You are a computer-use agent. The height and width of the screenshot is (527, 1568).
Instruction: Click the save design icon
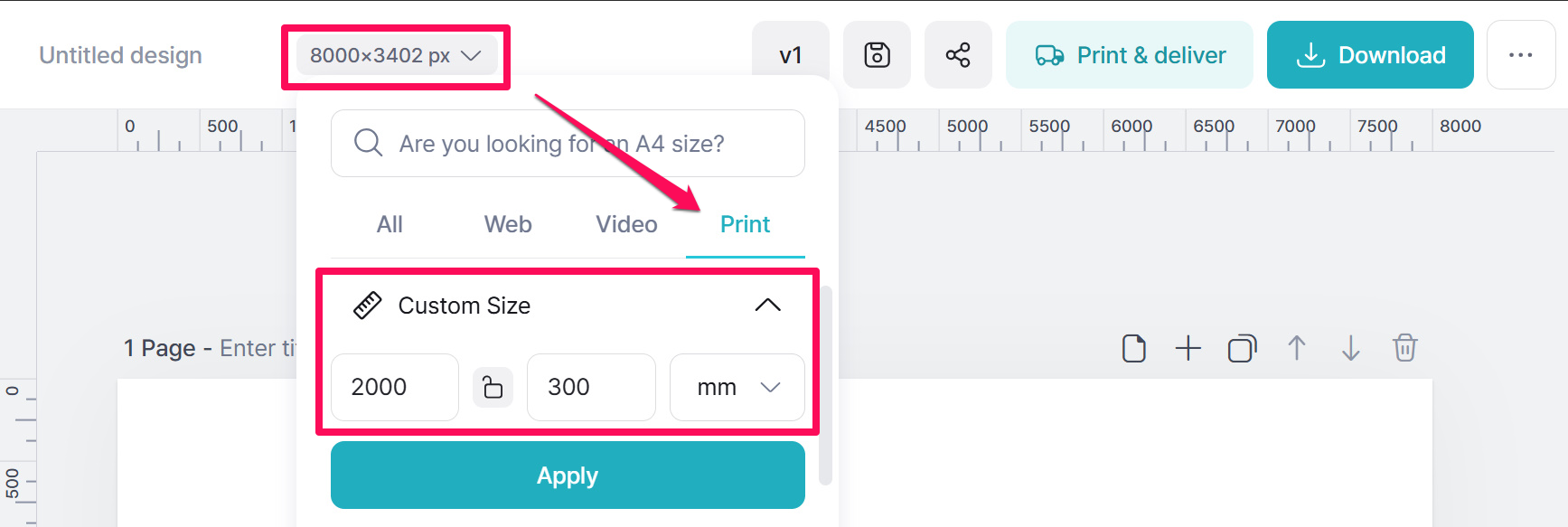[877, 55]
